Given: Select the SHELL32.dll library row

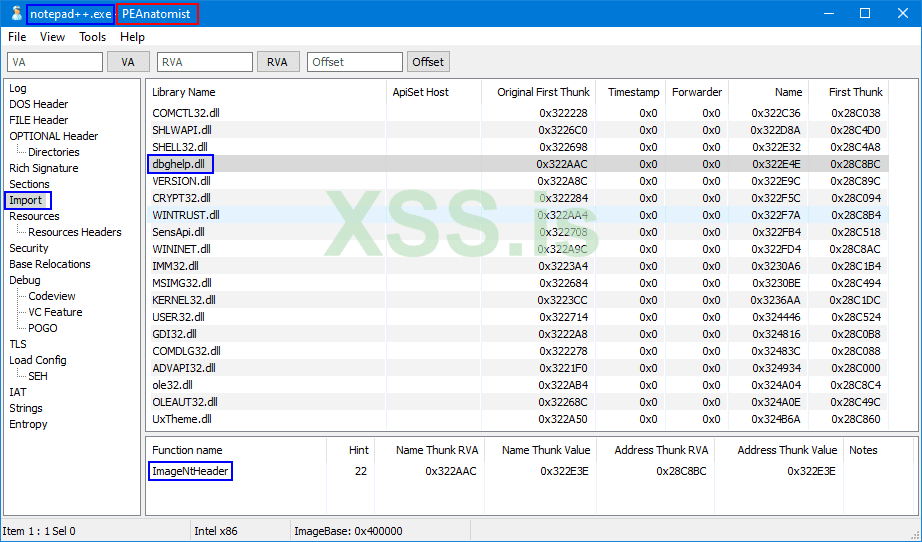Looking at the screenshot, I should click(517, 147).
